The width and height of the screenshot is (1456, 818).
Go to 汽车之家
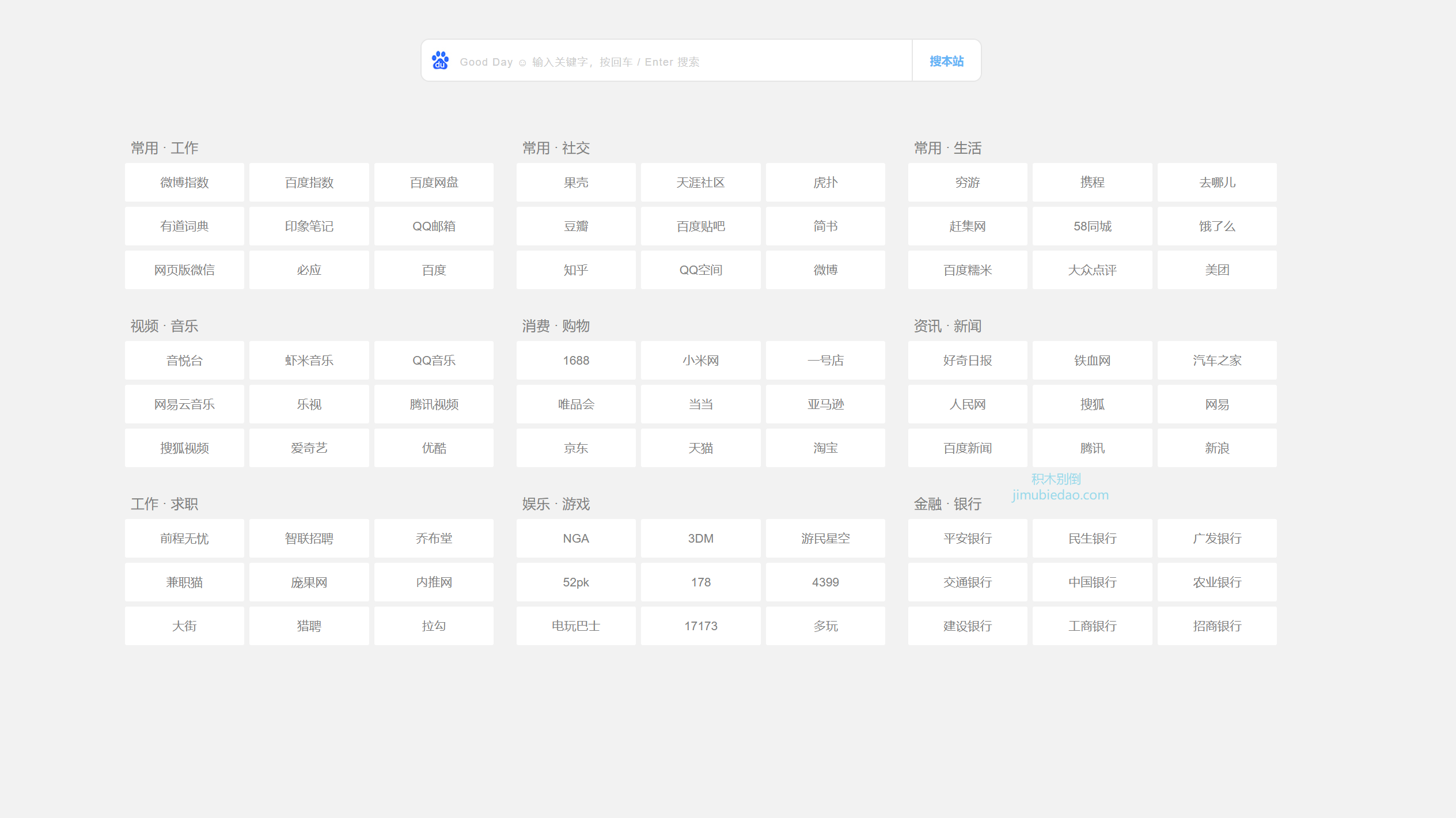[x=1217, y=361]
